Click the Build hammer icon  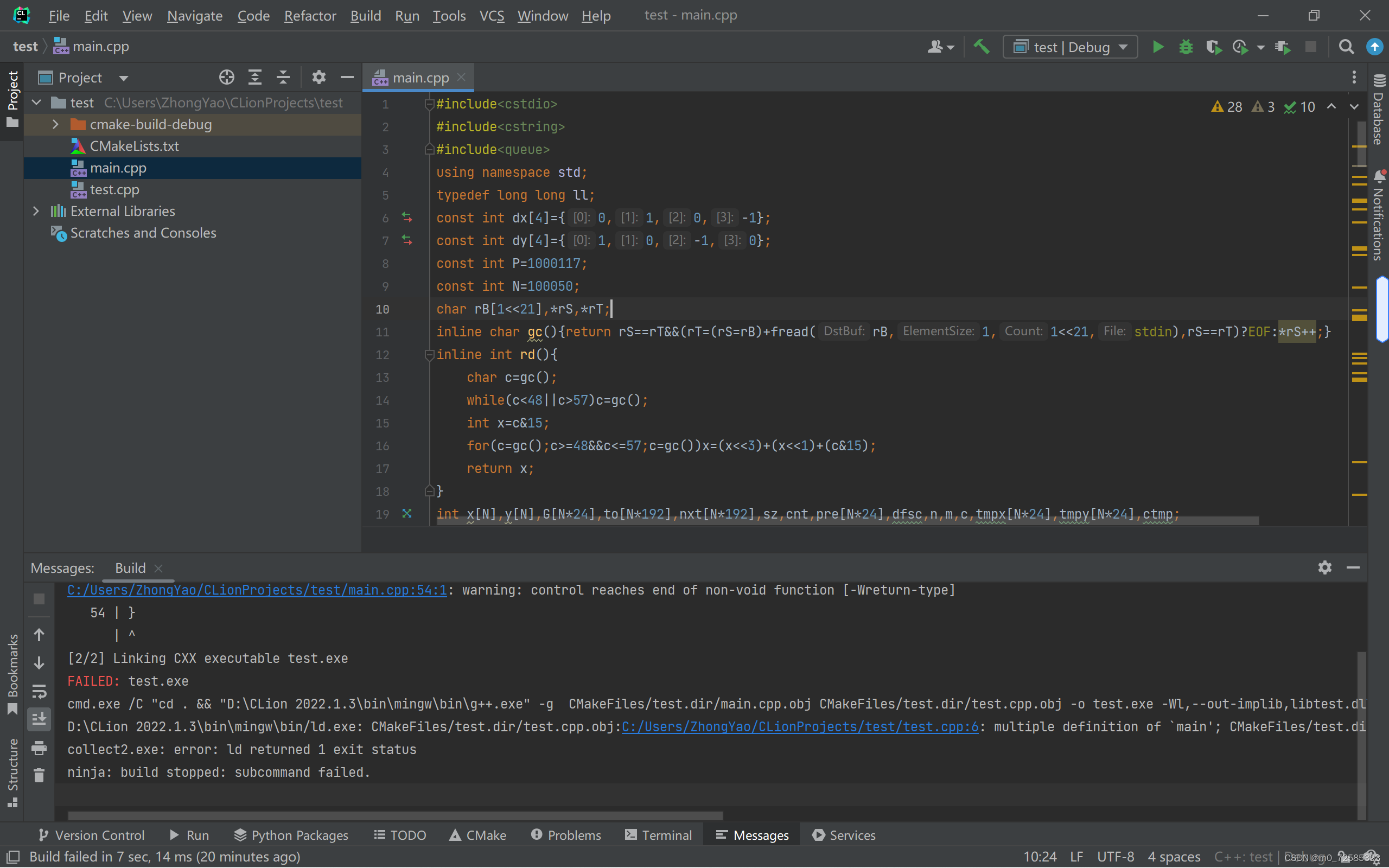pos(982,47)
